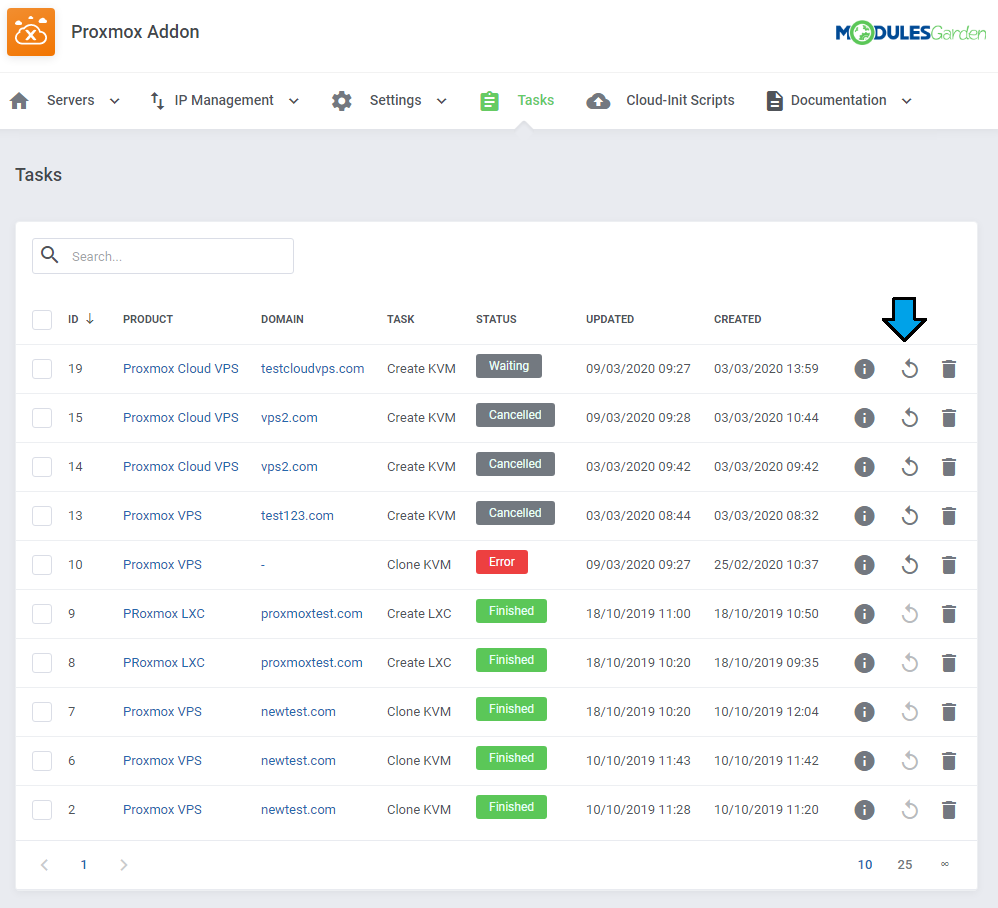The height and width of the screenshot is (908, 998).
Task: Select the checkbox for task ID 14
Action: point(42,467)
